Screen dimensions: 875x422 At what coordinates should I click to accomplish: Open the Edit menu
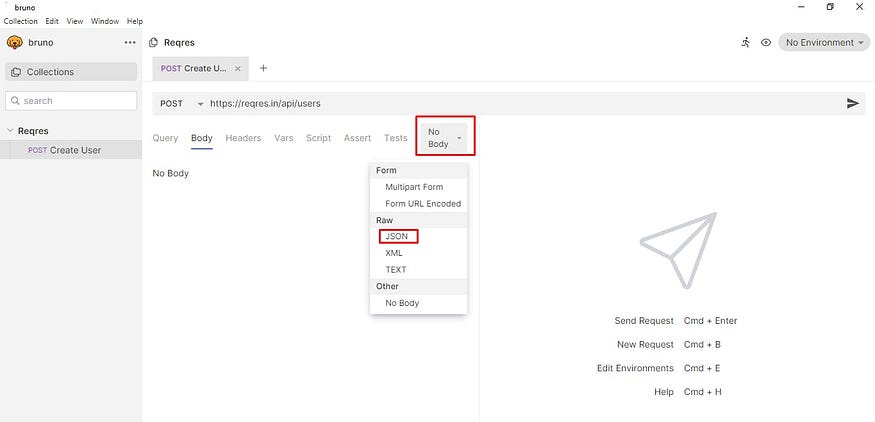pyautogui.click(x=52, y=21)
